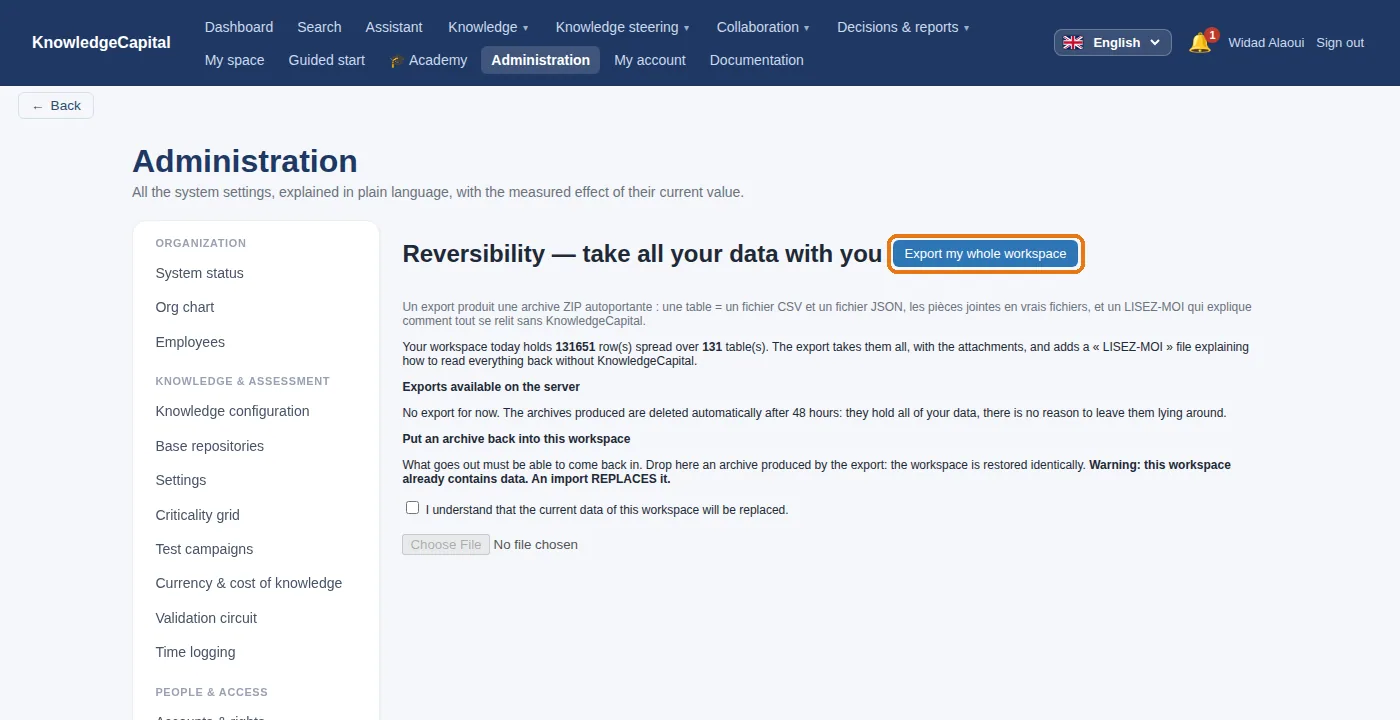Click the KnowledgeCapital logo

(101, 42)
